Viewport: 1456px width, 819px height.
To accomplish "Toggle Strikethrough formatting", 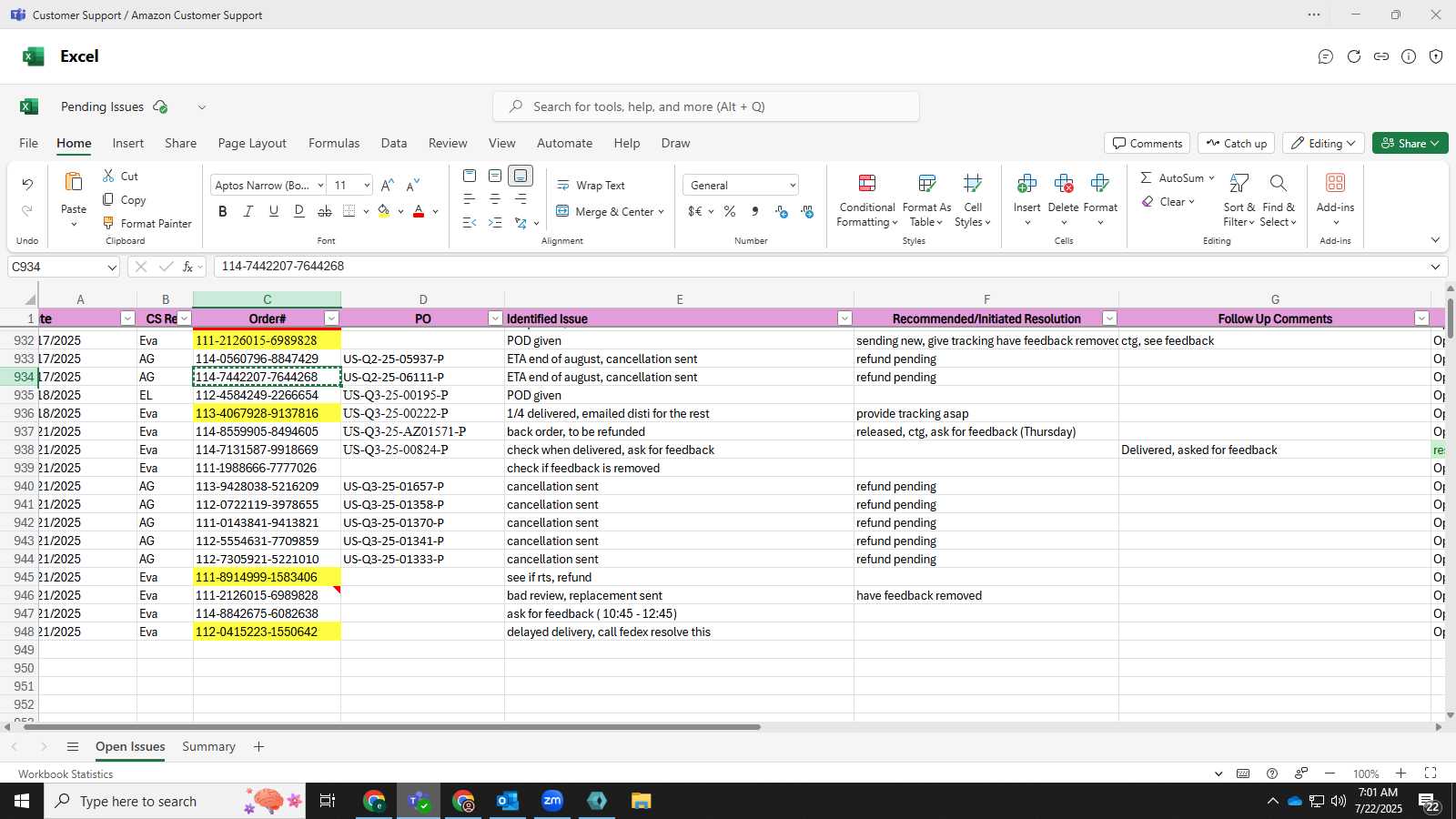I will (x=325, y=211).
